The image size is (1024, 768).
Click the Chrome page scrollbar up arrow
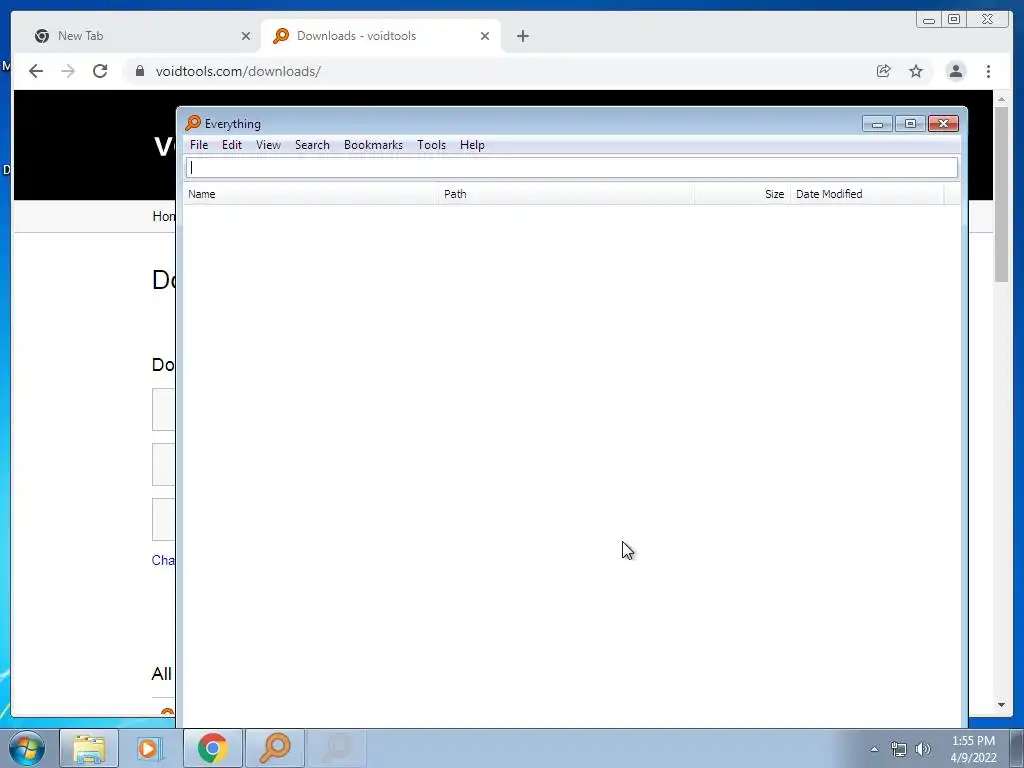[x=1001, y=99]
